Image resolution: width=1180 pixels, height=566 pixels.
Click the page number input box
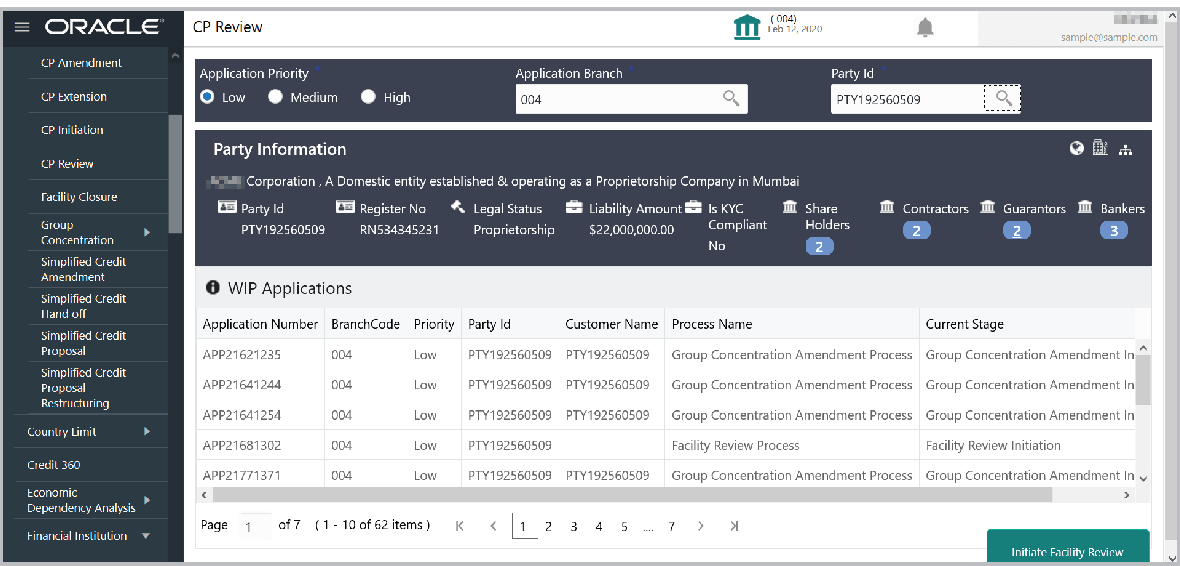[254, 527]
